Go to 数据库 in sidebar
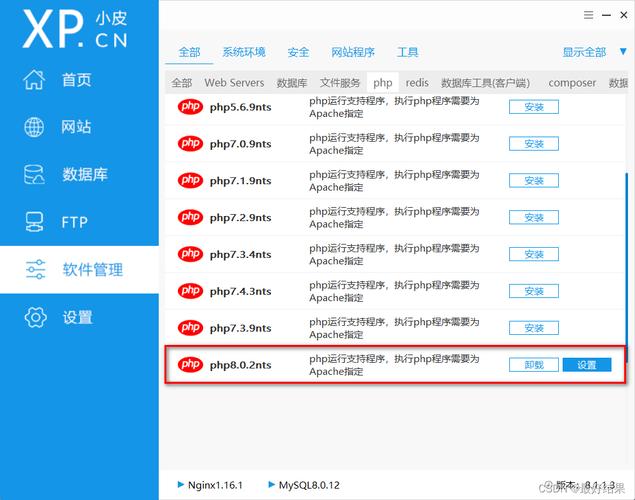The image size is (635, 500). (85, 174)
